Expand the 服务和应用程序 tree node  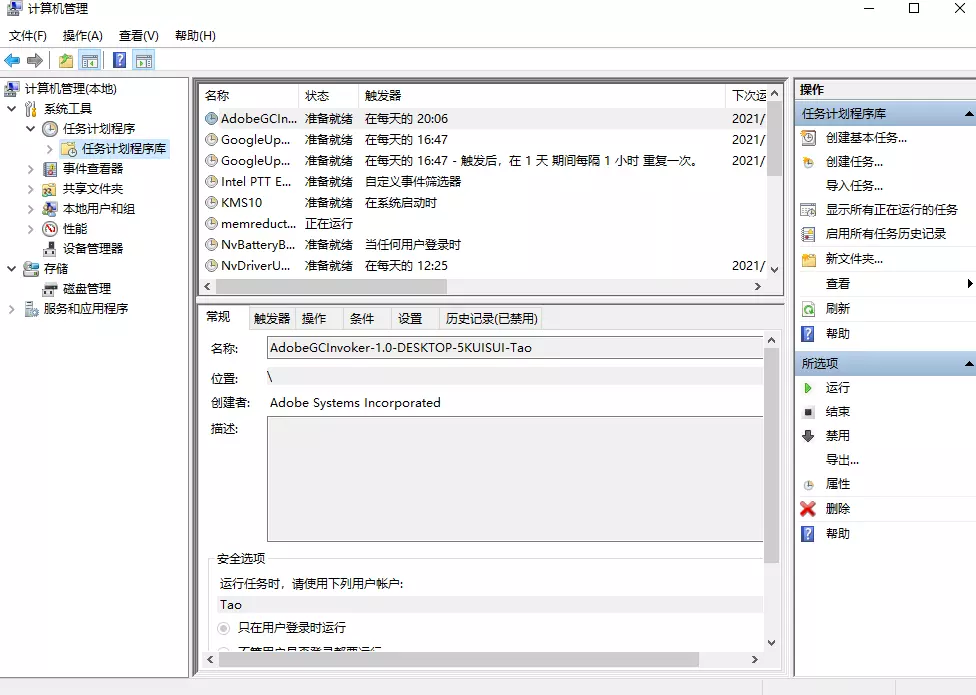coord(11,309)
